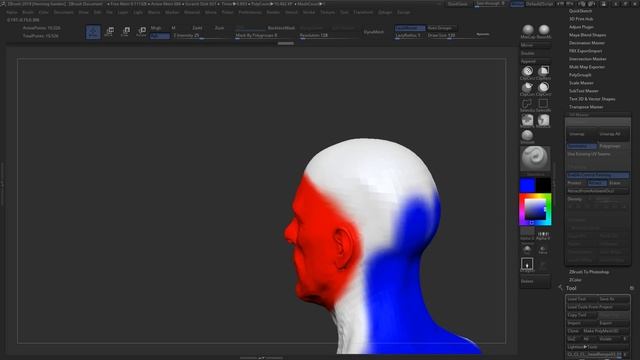Select the Move transform icon
The height and width of the screenshot is (360, 640).
click(109, 32)
